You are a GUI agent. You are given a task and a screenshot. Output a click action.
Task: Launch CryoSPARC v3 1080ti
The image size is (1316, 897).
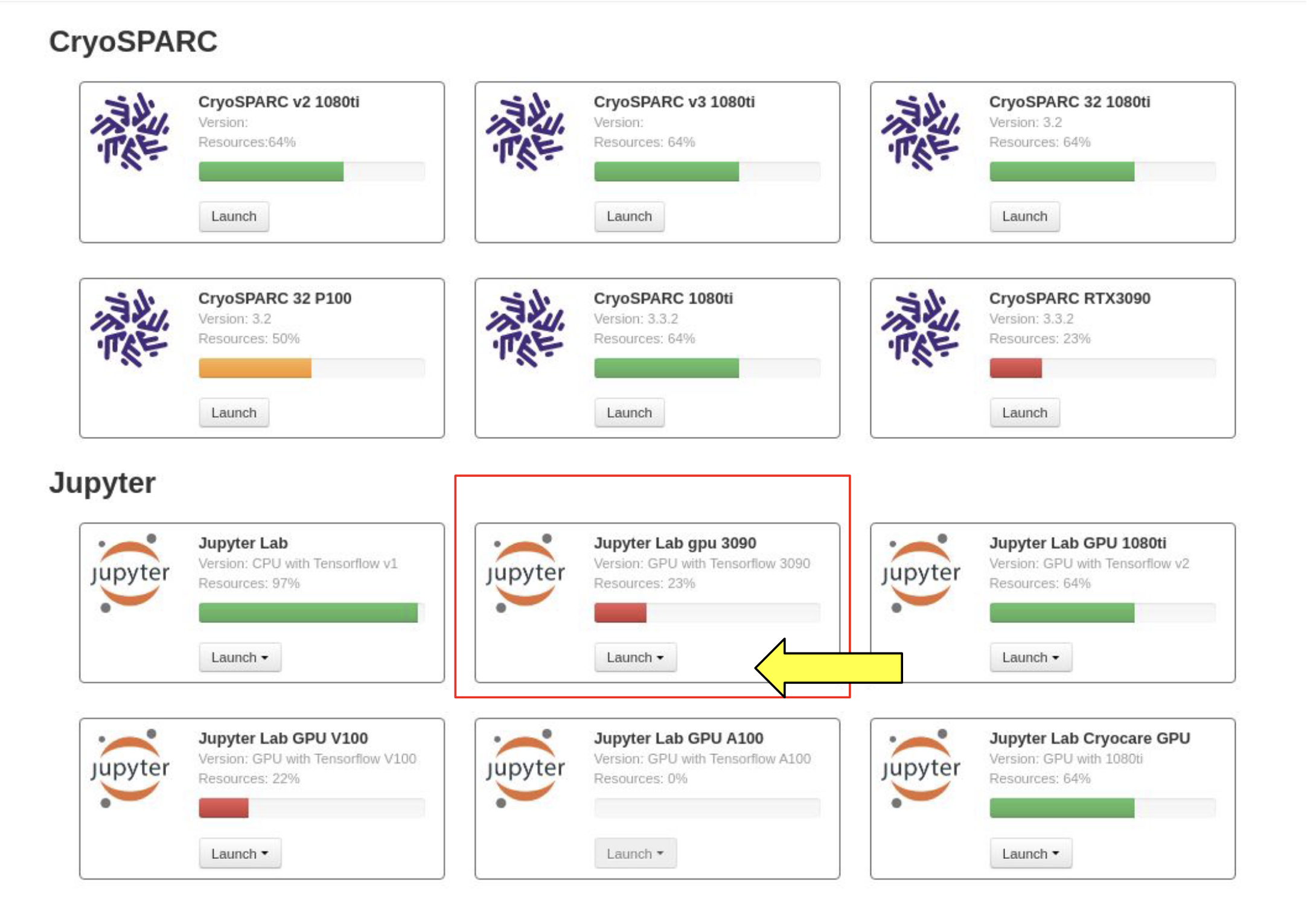629,216
